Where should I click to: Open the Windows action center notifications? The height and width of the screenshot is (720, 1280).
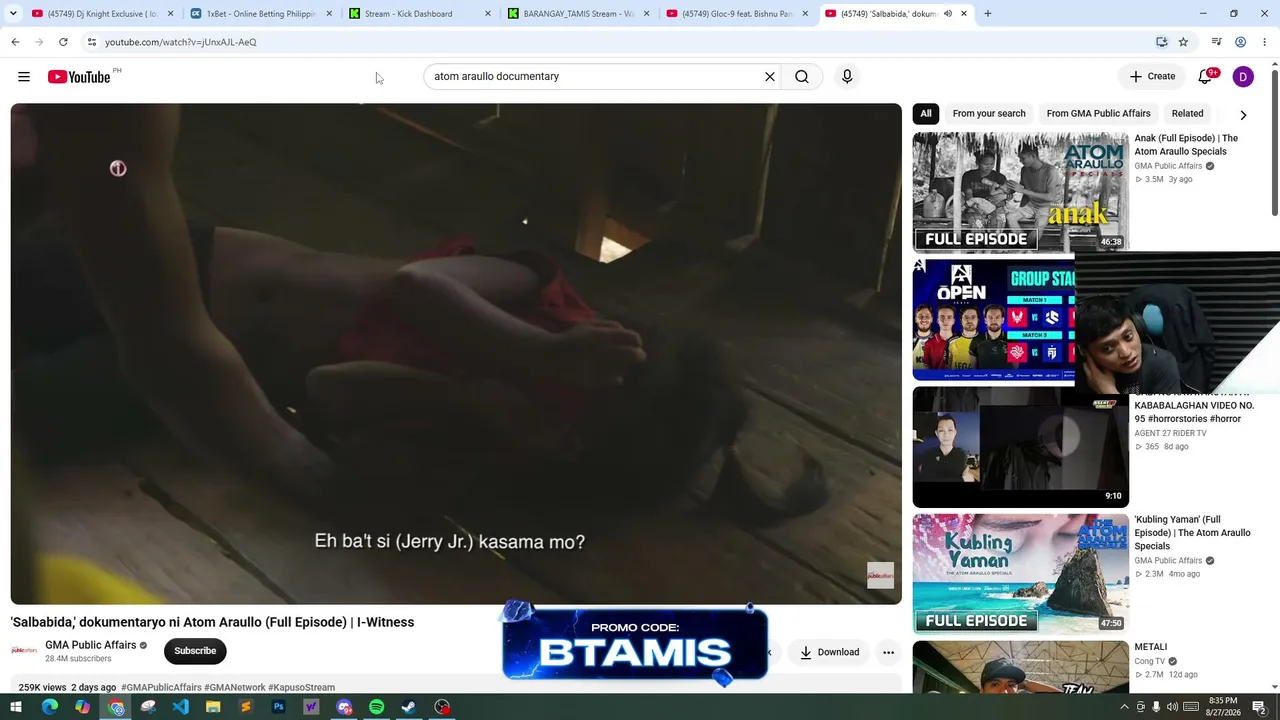coord(1259,708)
